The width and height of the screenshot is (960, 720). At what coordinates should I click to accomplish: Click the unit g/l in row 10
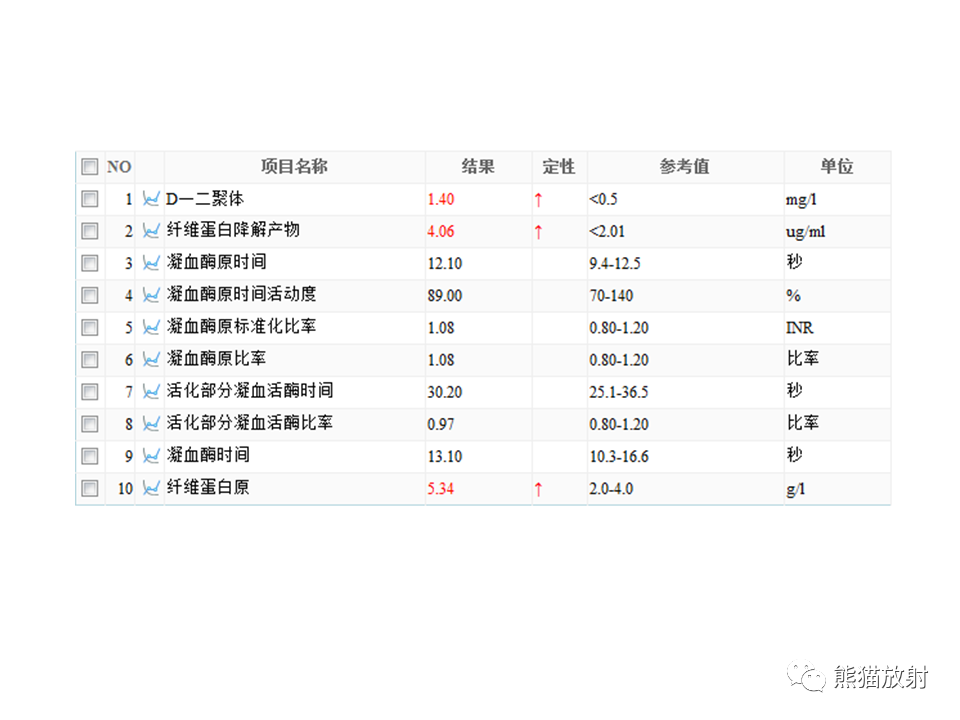(796, 489)
